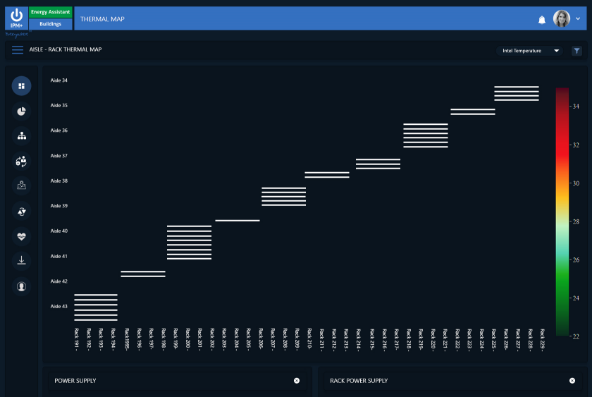The width and height of the screenshot is (592, 397).
Task: Close the Rack Power Supply panel
Action: (x=572, y=381)
